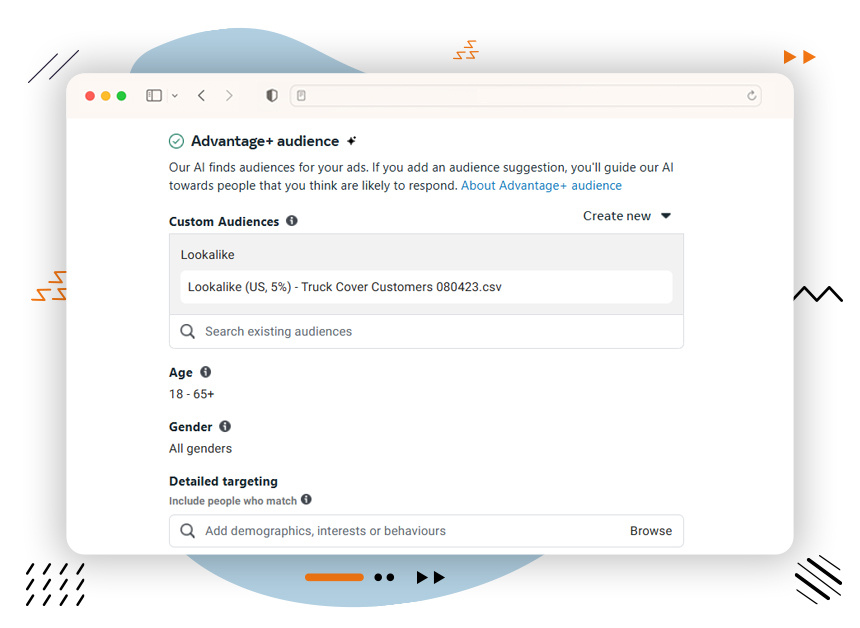Click the Browse button in detailed targeting
Image resolution: width=860 pixels, height=628 pixels.
tap(650, 531)
